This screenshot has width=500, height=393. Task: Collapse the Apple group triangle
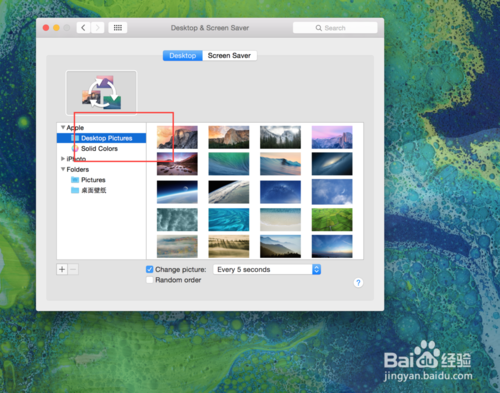point(63,127)
